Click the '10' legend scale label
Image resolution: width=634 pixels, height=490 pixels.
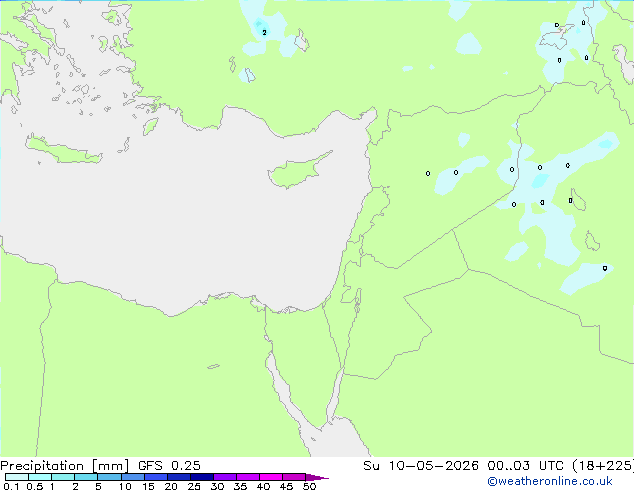click(x=125, y=486)
